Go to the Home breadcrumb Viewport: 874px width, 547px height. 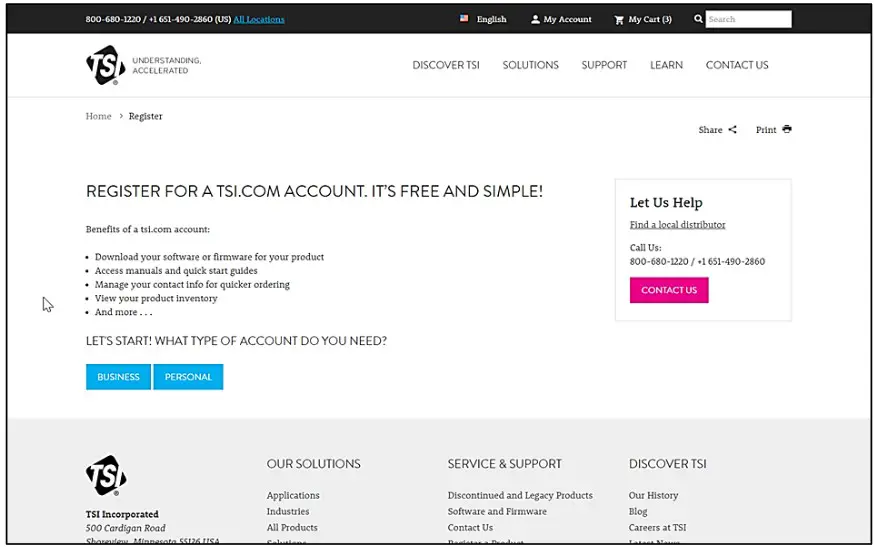98,116
